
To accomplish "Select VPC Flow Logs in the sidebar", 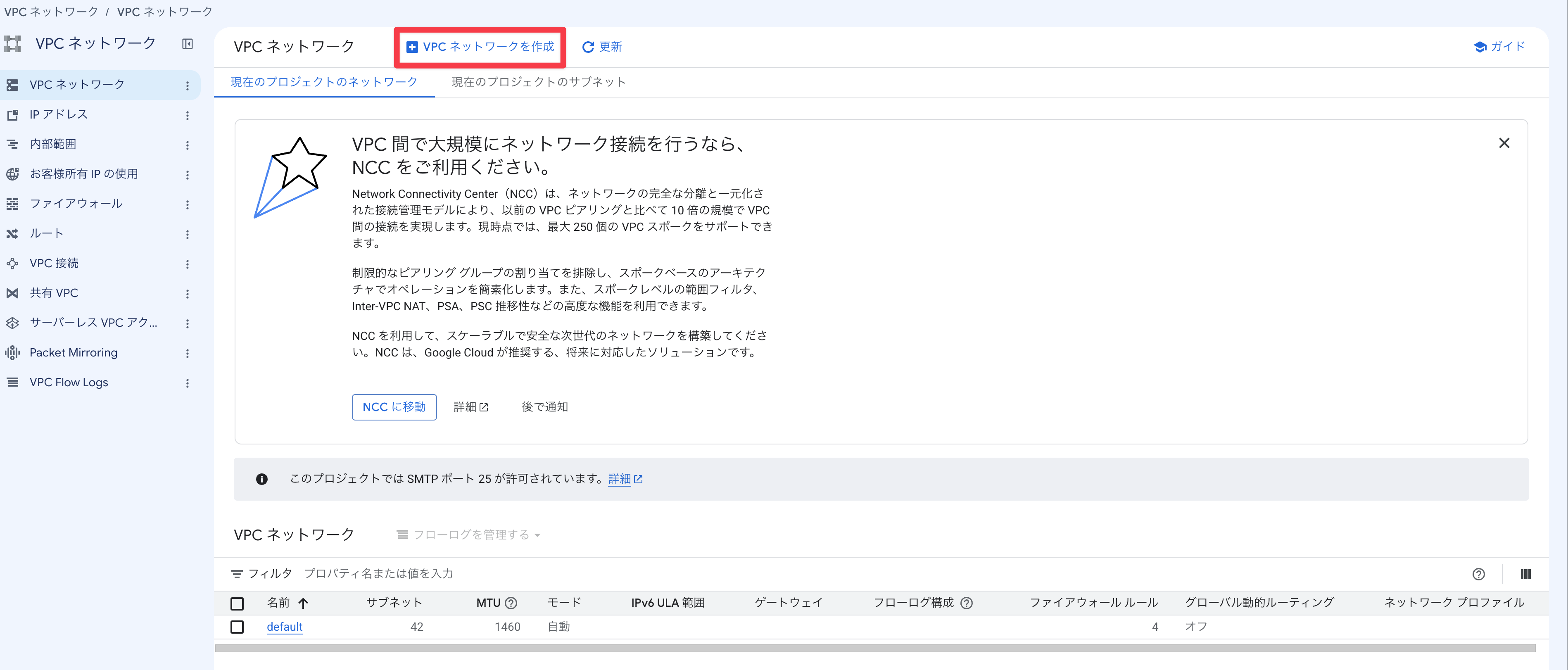I will pyautogui.click(x=69, y=383).
